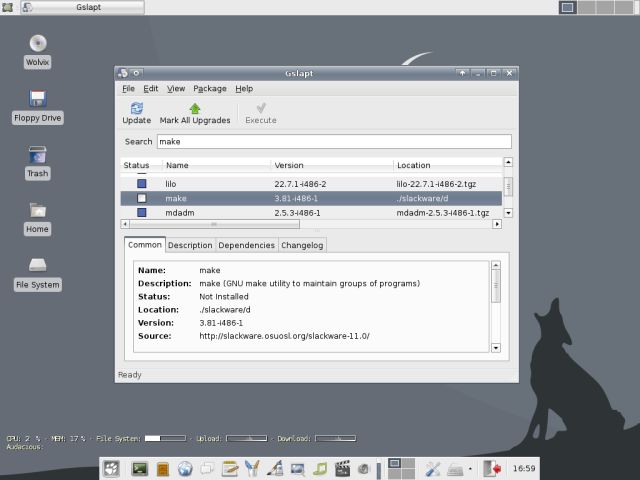Open the Floppy Drive desktop icon
The image size is (640, 480).
[37, 98]
